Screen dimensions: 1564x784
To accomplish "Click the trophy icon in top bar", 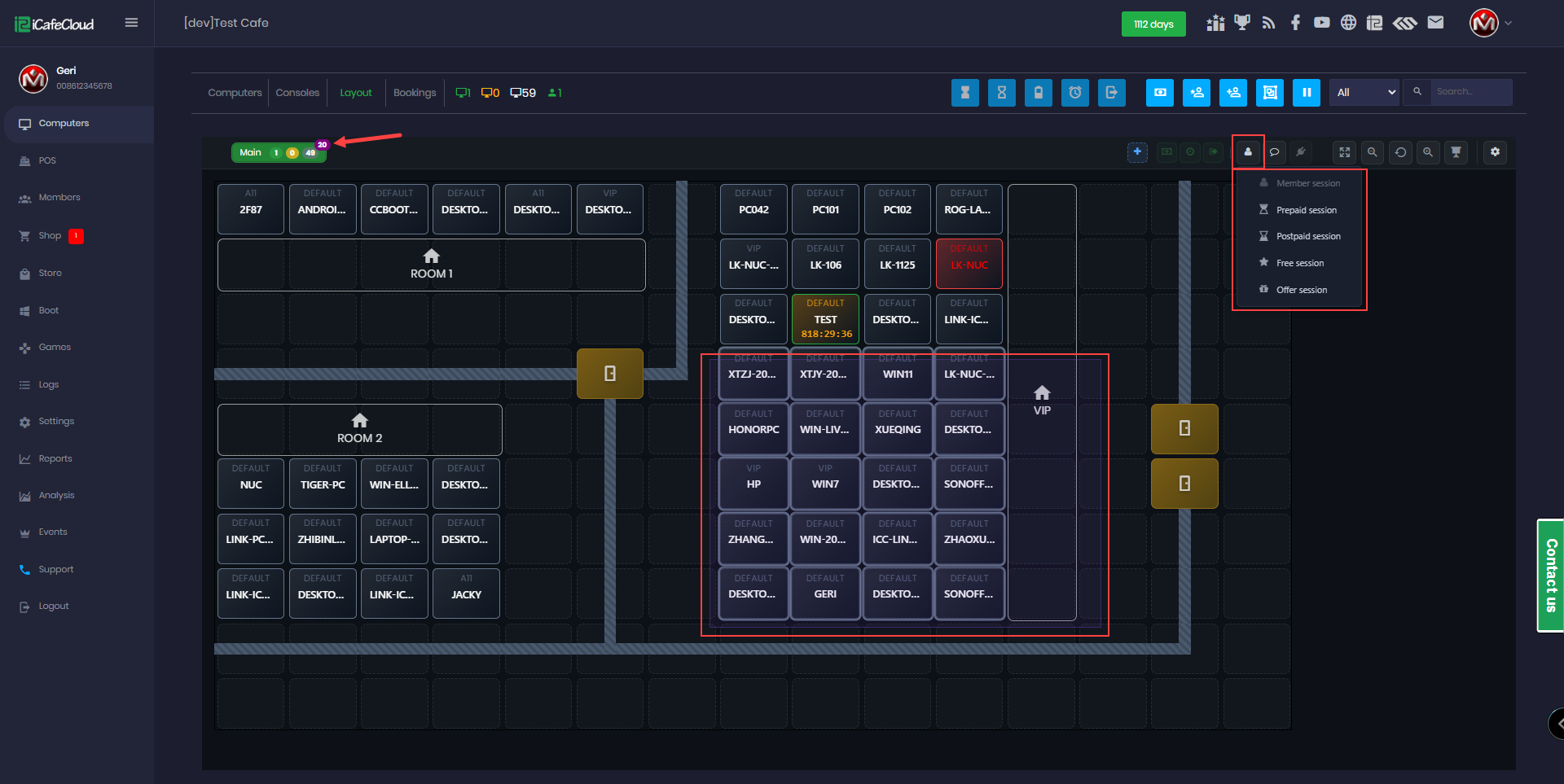I will [x=1241, y=23].
